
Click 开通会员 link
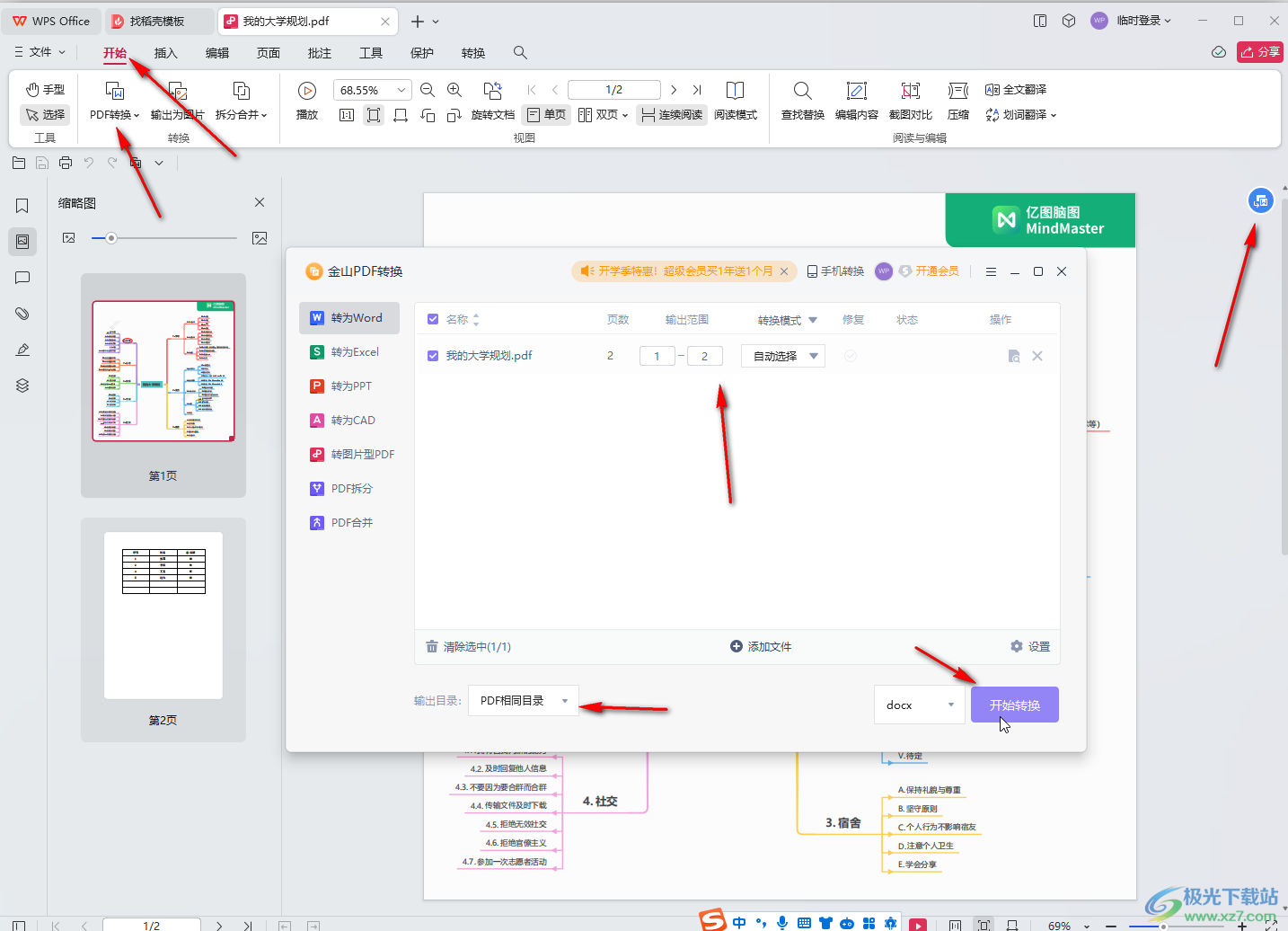coord(930,271)
